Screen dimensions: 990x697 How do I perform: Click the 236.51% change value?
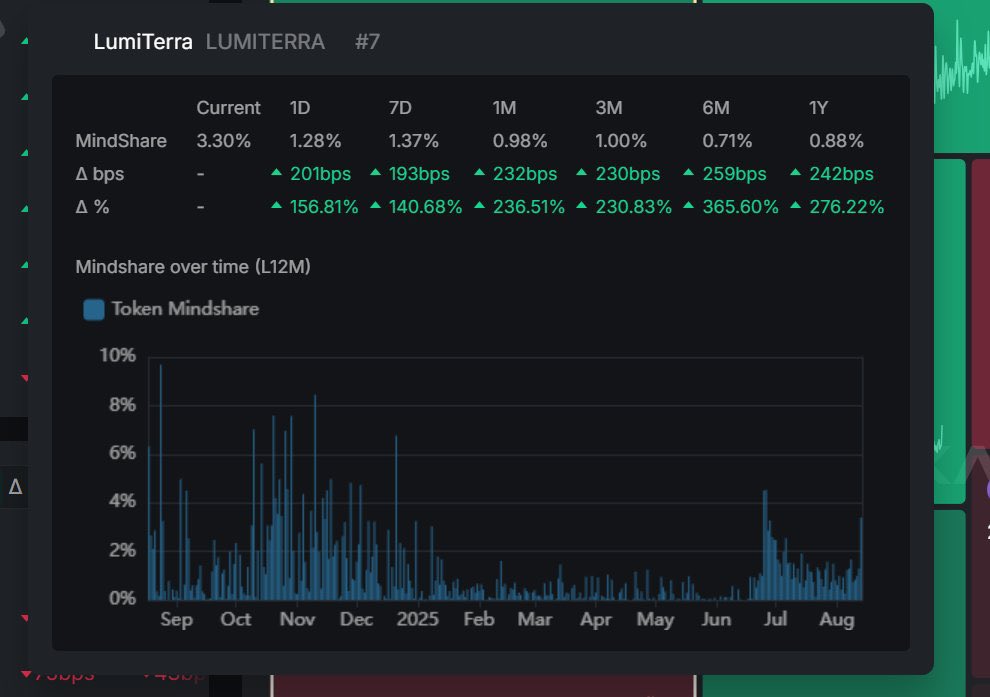[x=528, y=206]
